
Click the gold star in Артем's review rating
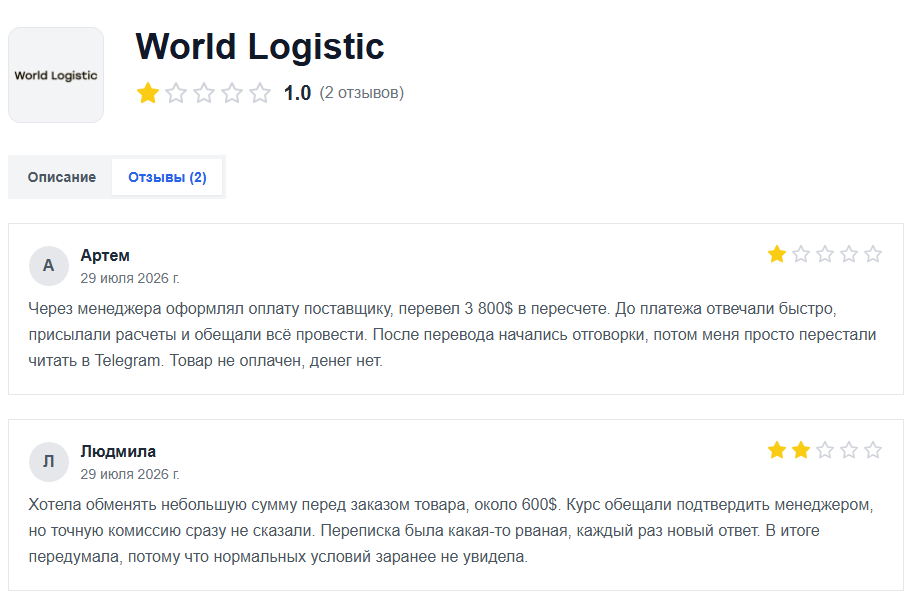click(x=777, y=254)
